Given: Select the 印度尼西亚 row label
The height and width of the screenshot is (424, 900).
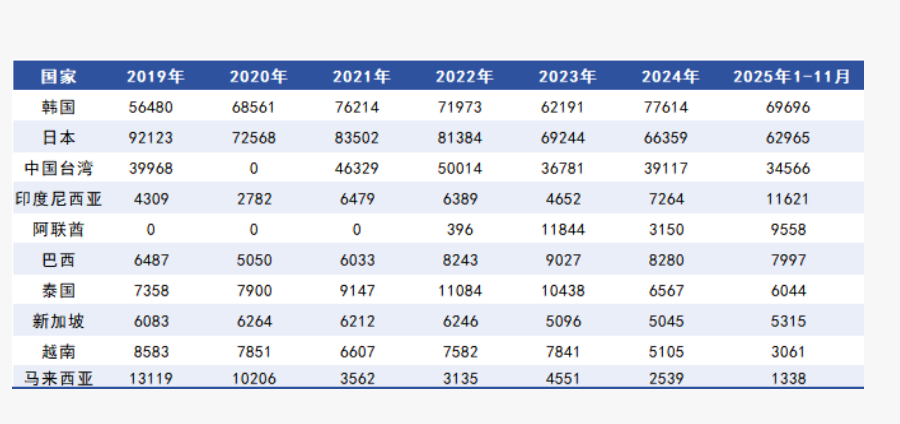Looking at the screenshot, I should tap(58, 199).
